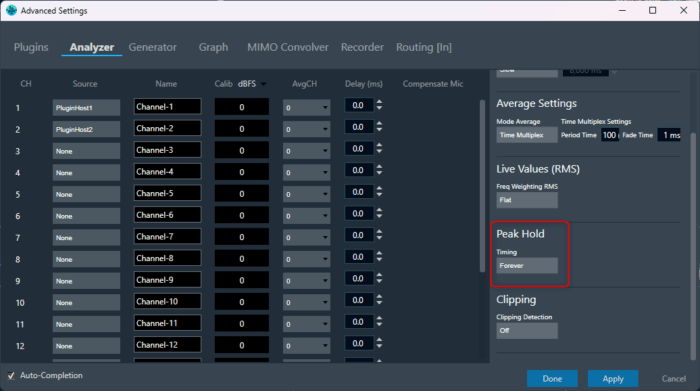Screen dimensions: 700x391
Task: Click the Period Time value field
Action: tap(610, 135)
